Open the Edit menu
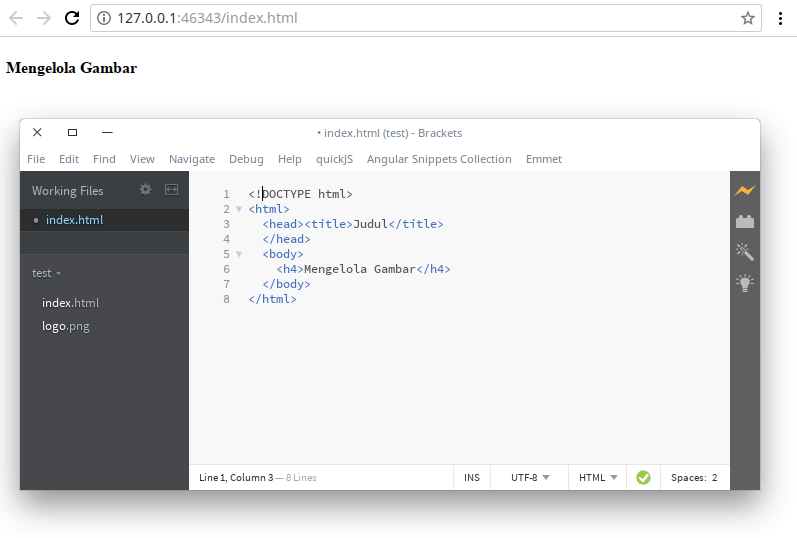The image size is (797, 538). (x=69, y=159)
